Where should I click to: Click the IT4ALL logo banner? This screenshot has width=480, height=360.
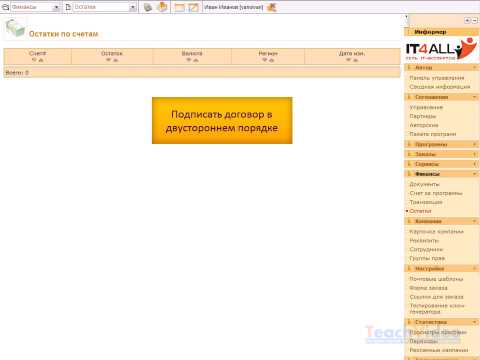coord(442,49)
